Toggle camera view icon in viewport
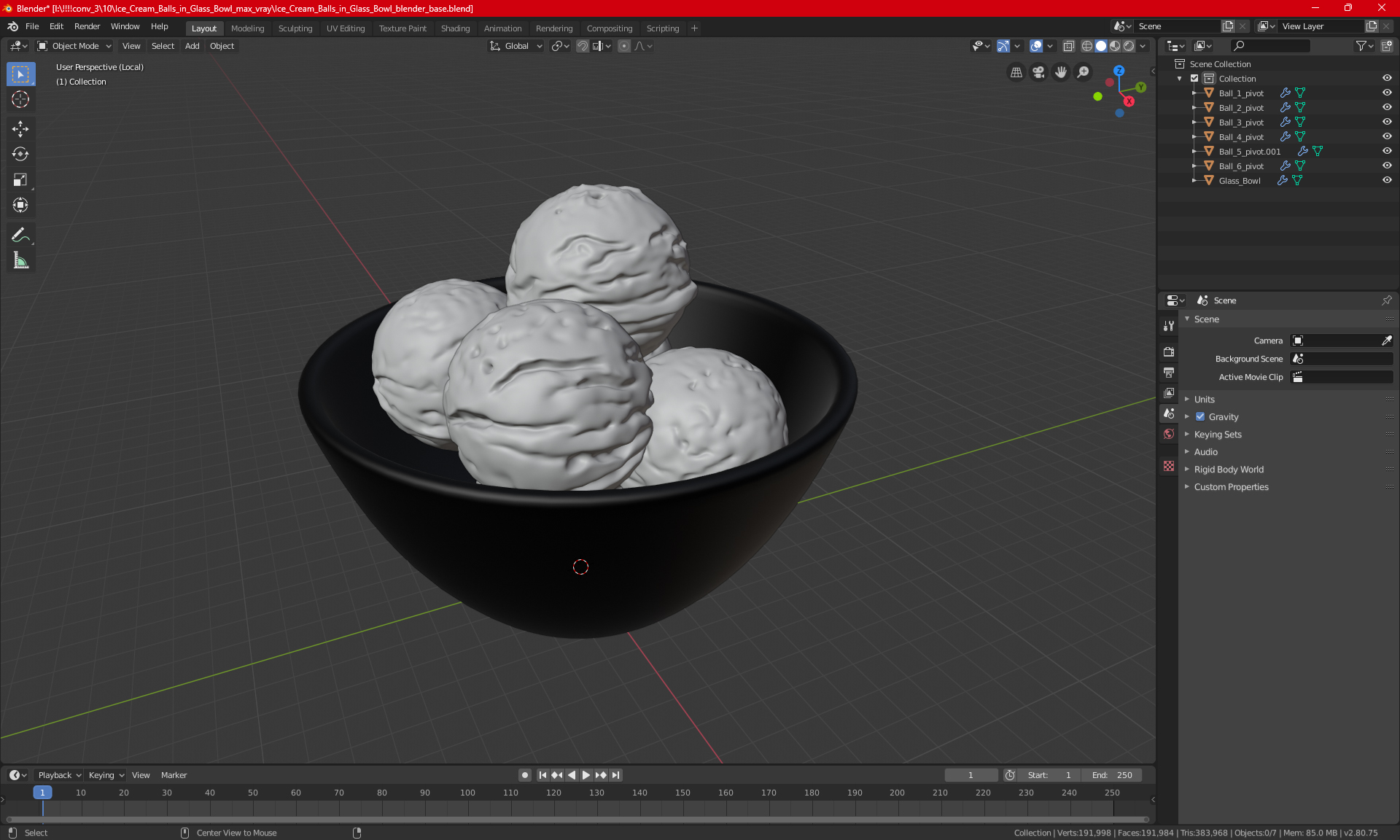The width and height of the screenshot is (1400, 840). [1038, 72]
